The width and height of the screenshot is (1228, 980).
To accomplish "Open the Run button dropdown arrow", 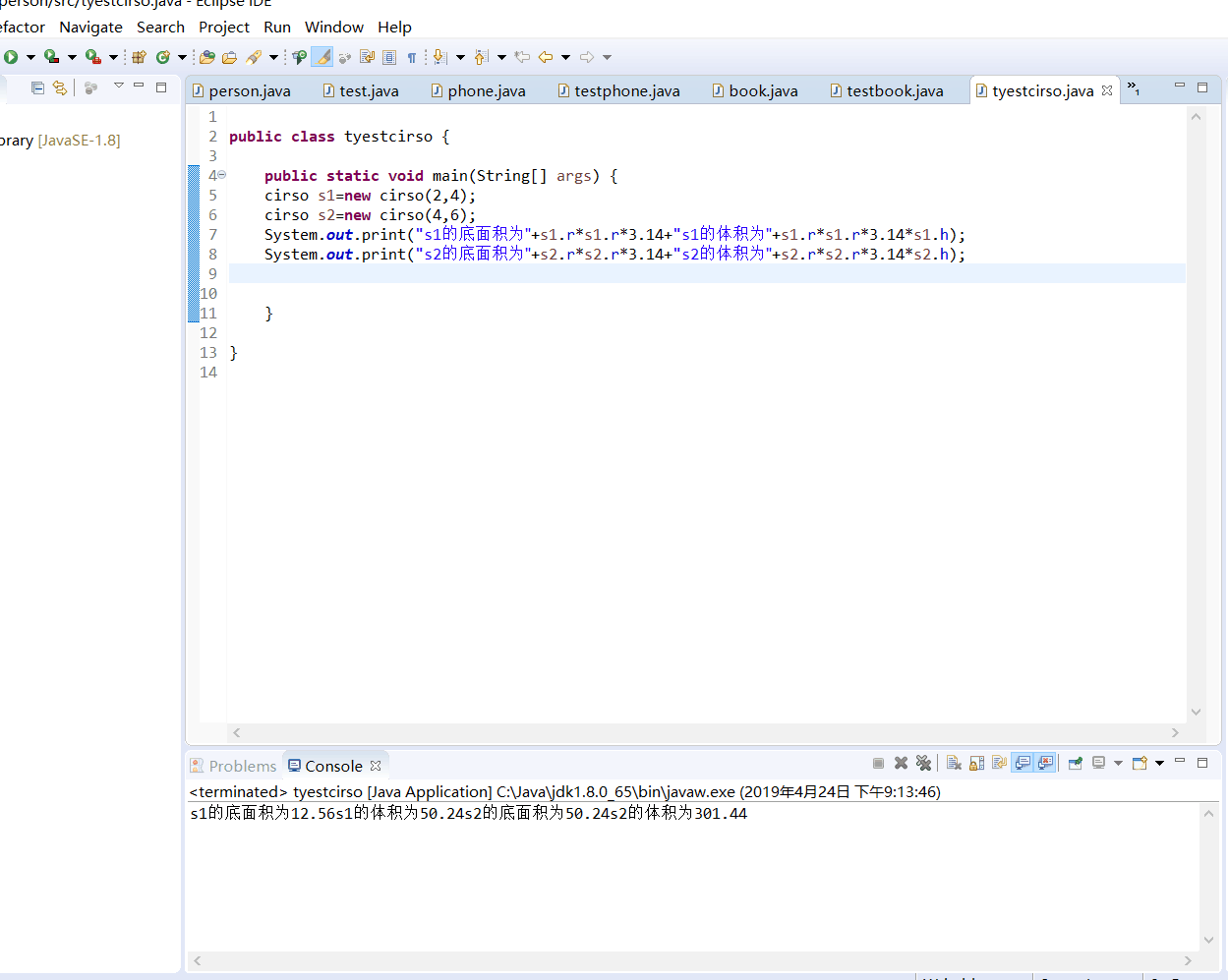I will click(x=30, y=57).
